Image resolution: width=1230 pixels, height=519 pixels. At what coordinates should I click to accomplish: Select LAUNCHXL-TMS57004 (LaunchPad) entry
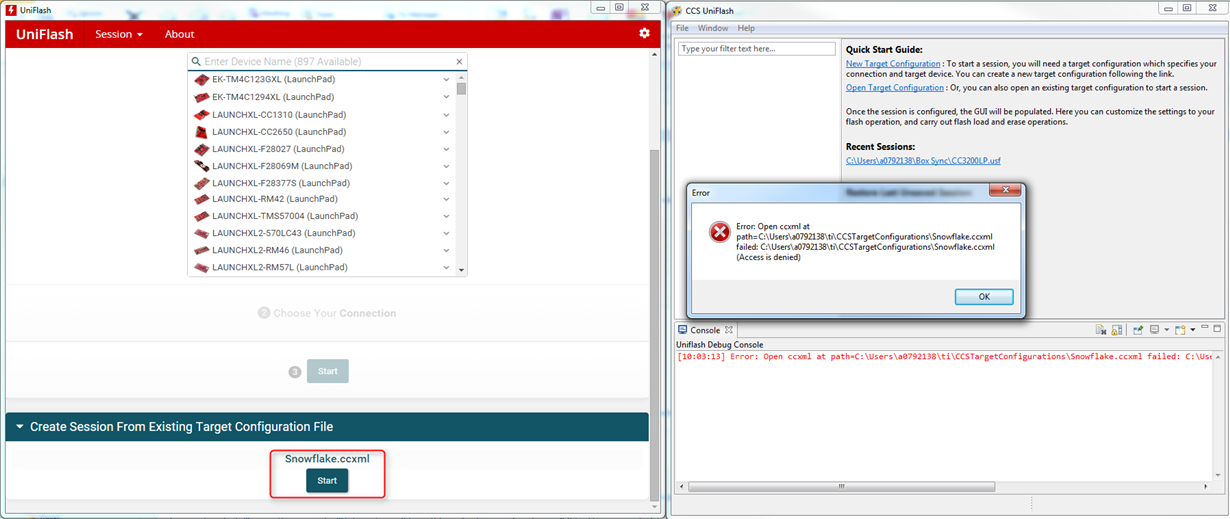285,216
